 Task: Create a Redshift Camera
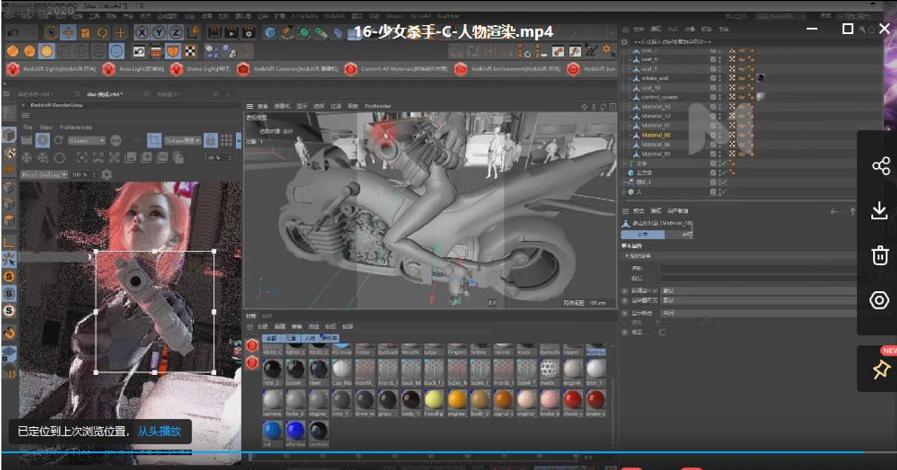click(x=288, y=69)
